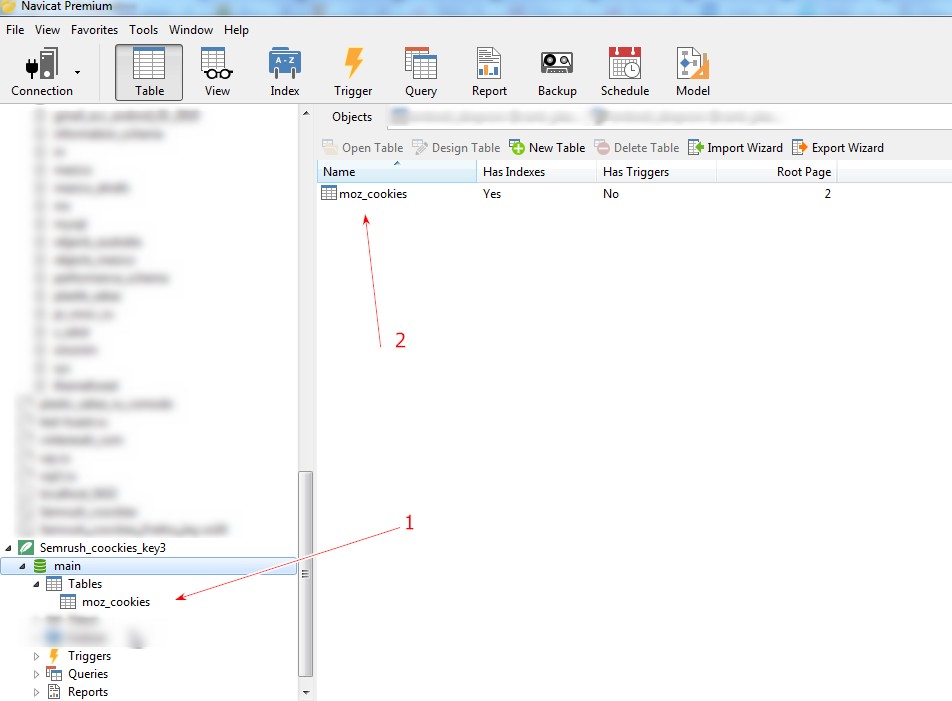Open the View objects toolbar icon
952x701 pixels.
point(217,72)
